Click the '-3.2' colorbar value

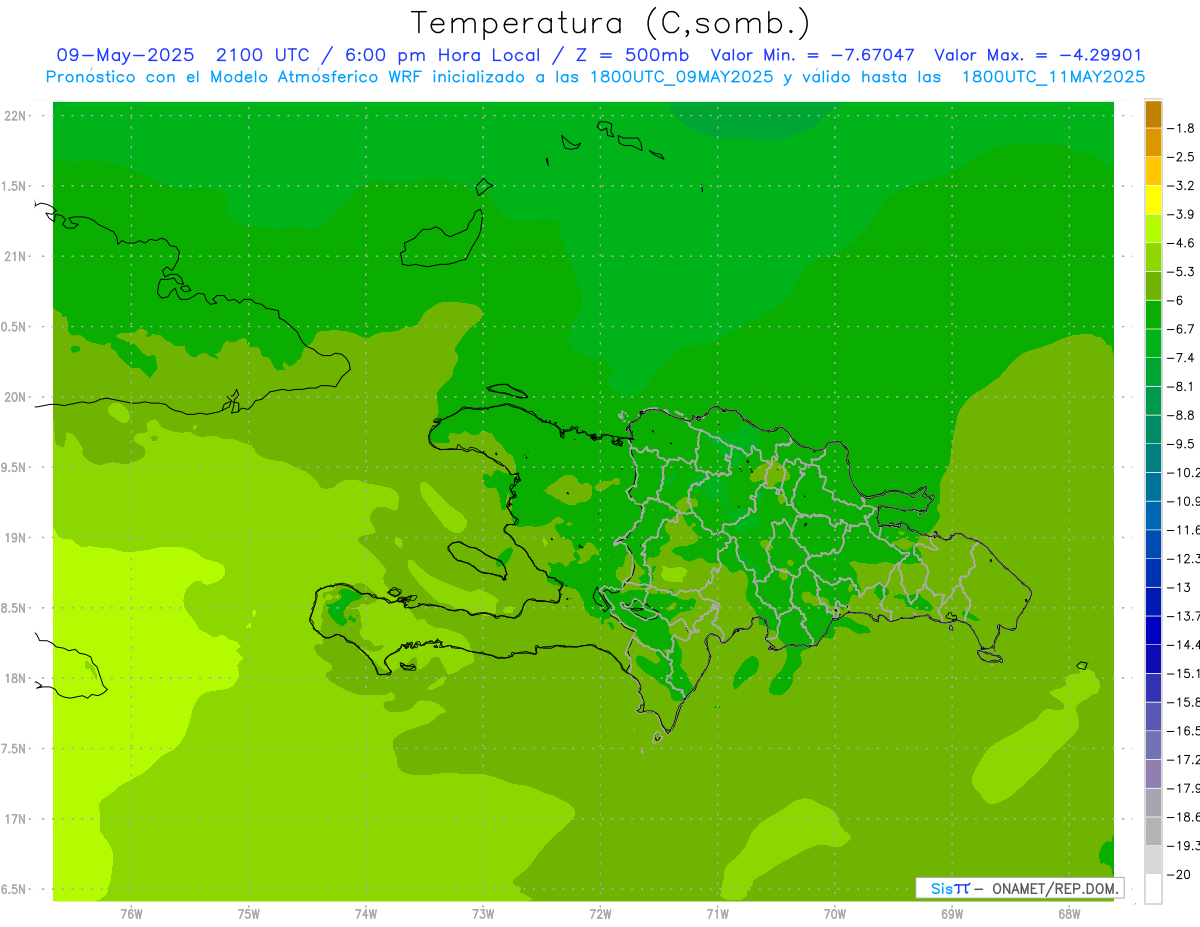[x=1182, y=185]
